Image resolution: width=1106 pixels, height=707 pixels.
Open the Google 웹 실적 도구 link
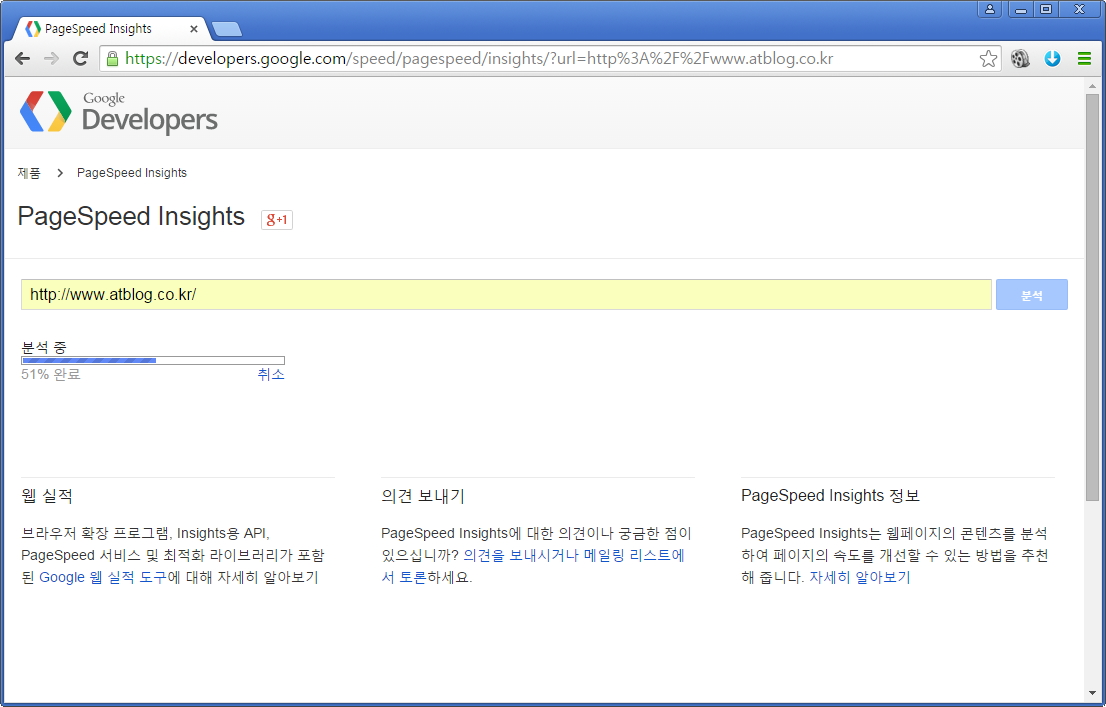[103, 577]
